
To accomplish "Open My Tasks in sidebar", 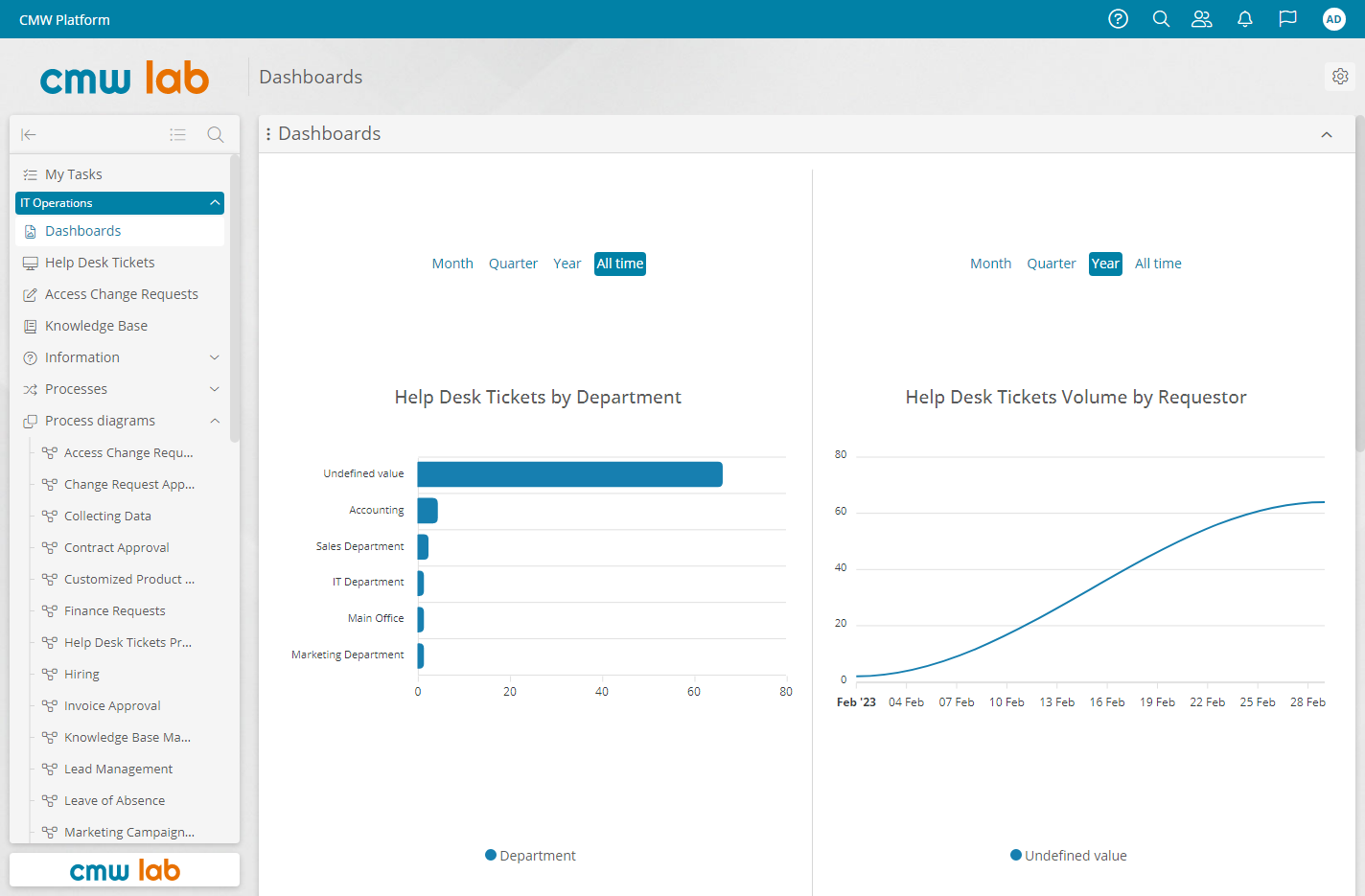I will click(x=74, y=174).
